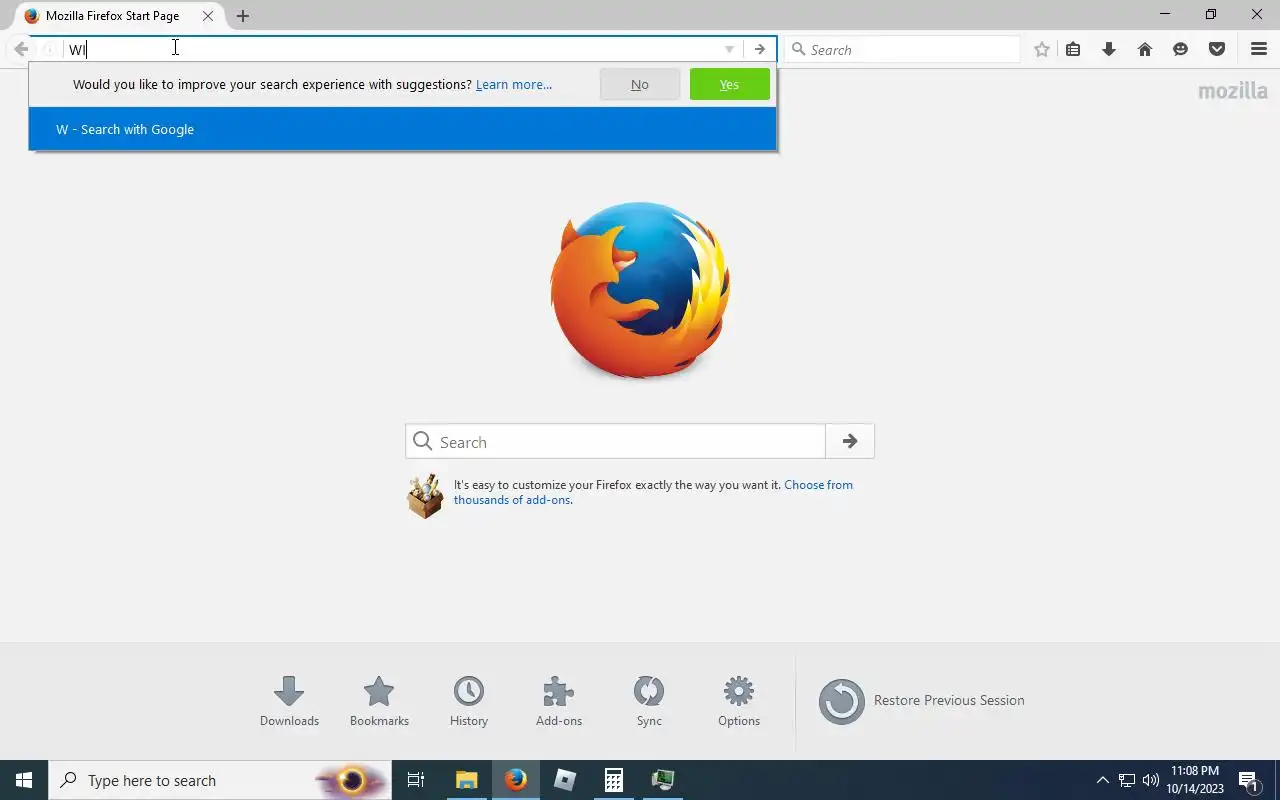Open the network tray icon
The image size is (1280, 800).
click(1127, 780)
